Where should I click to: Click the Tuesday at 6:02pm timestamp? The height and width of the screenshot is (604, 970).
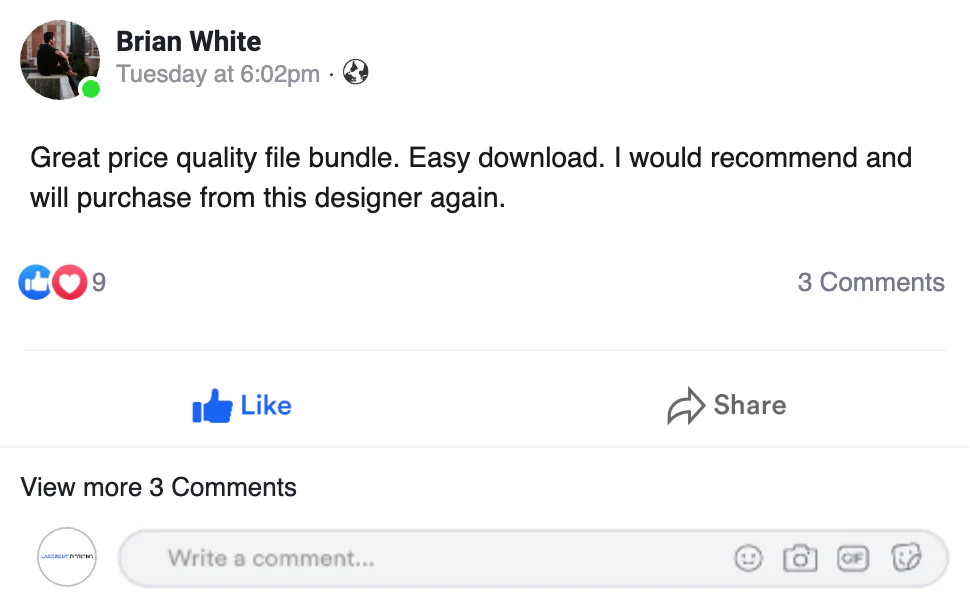[x=218, y=74]
